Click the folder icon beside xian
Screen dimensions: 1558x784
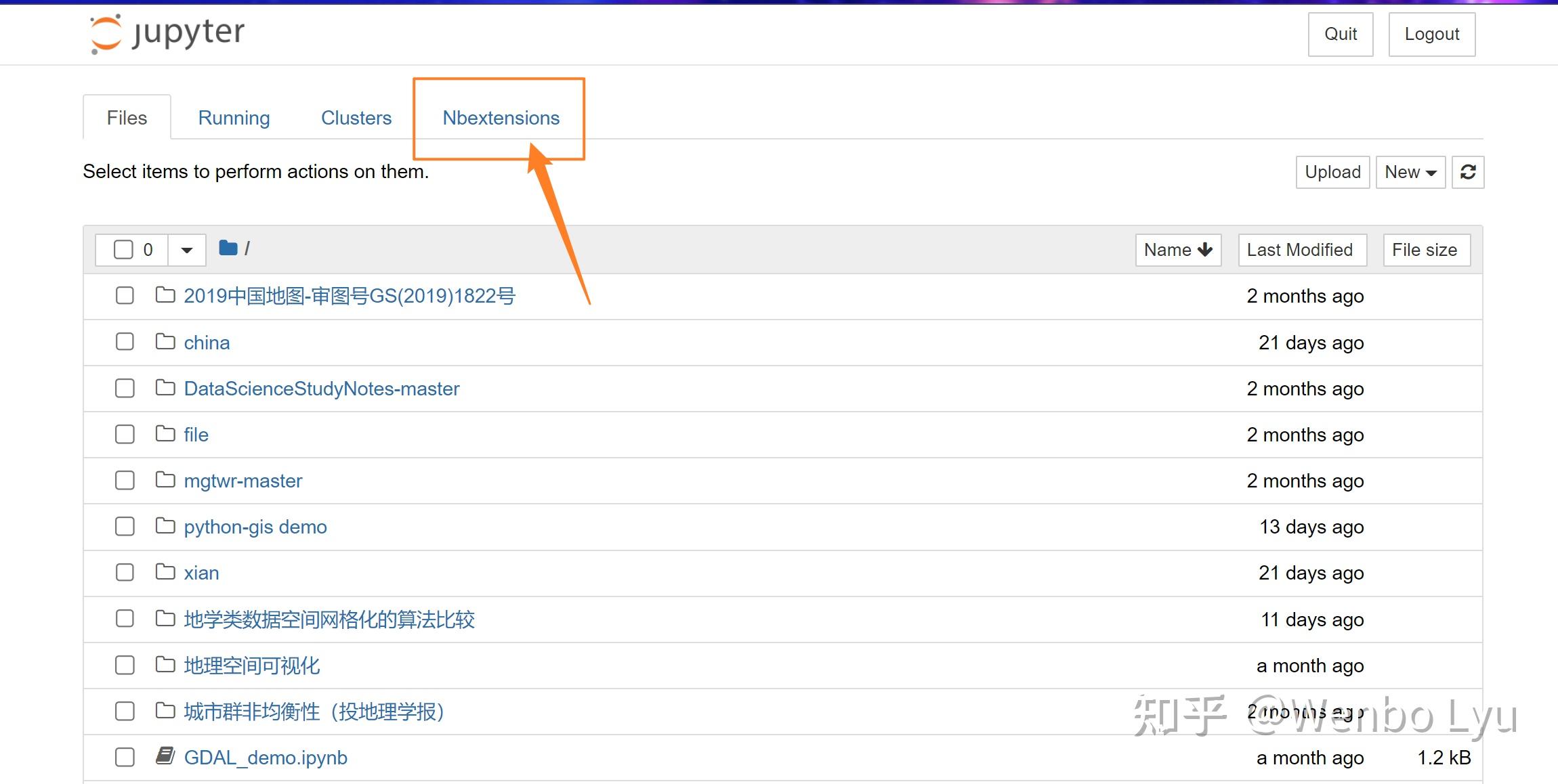165,571
